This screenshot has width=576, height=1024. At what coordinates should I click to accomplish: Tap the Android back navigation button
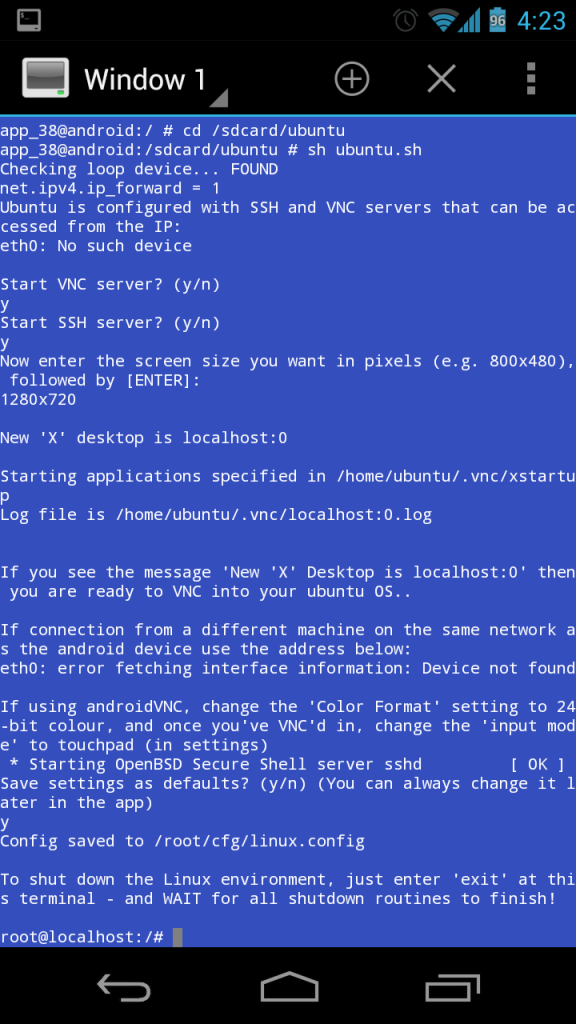point(123,986)
